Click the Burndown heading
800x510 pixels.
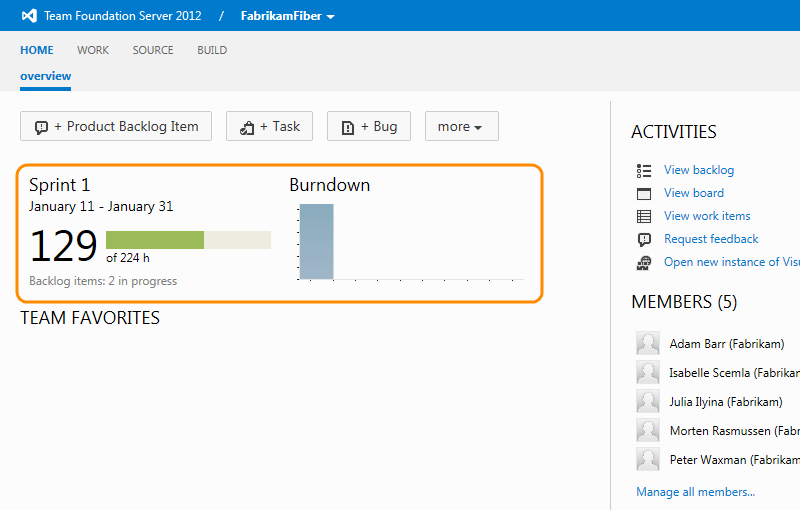tap(330, 185)
